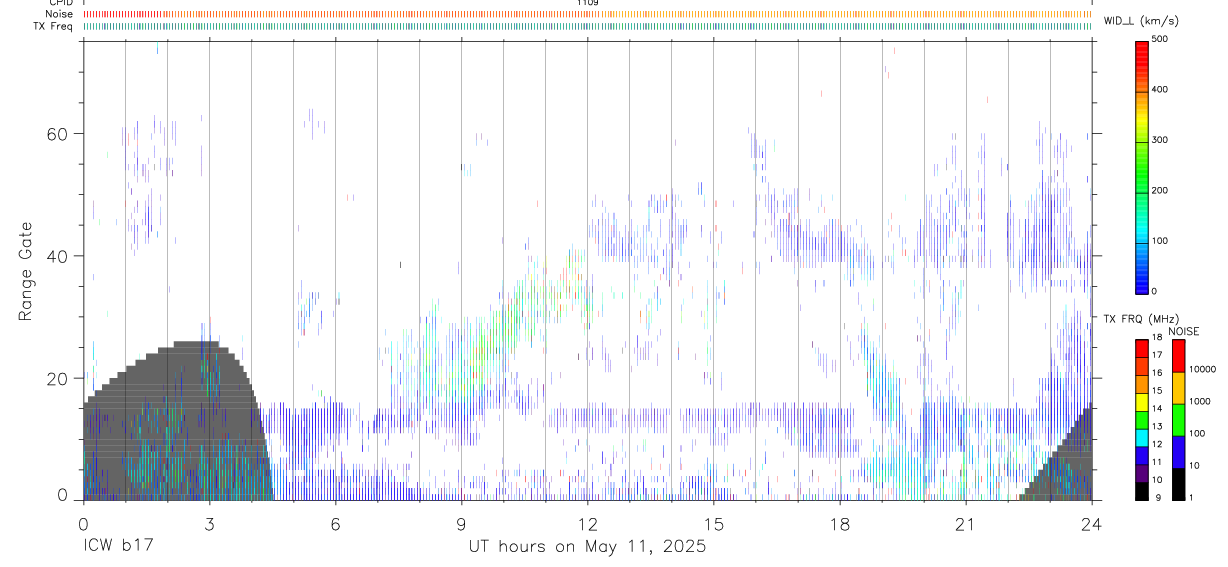This screenshot has width=1228, height=567.
Task: Click the 200 tick on the width colorbar
Action: (x=1160, y=190)
